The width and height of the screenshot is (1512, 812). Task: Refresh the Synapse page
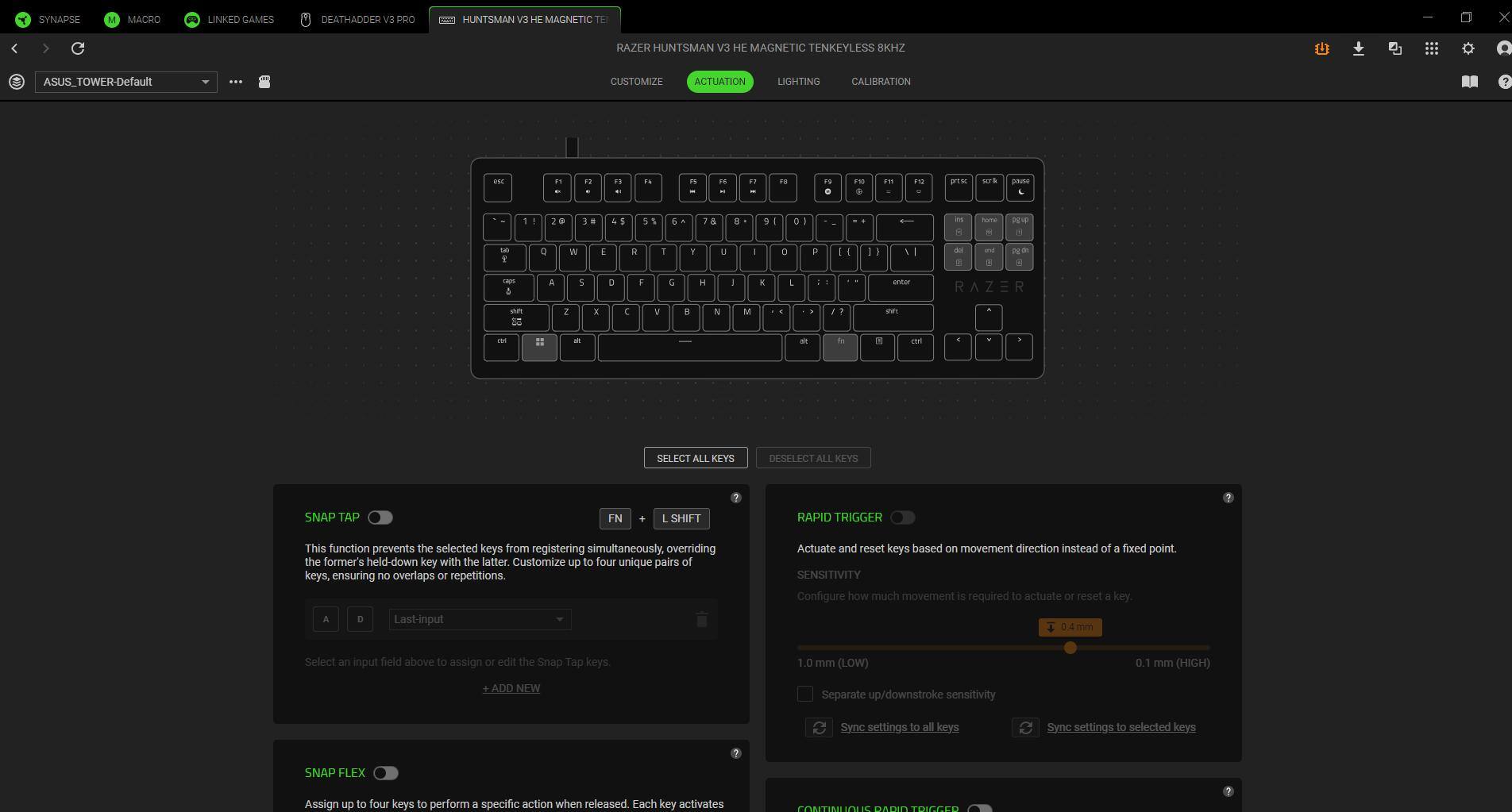pos(78,48)
